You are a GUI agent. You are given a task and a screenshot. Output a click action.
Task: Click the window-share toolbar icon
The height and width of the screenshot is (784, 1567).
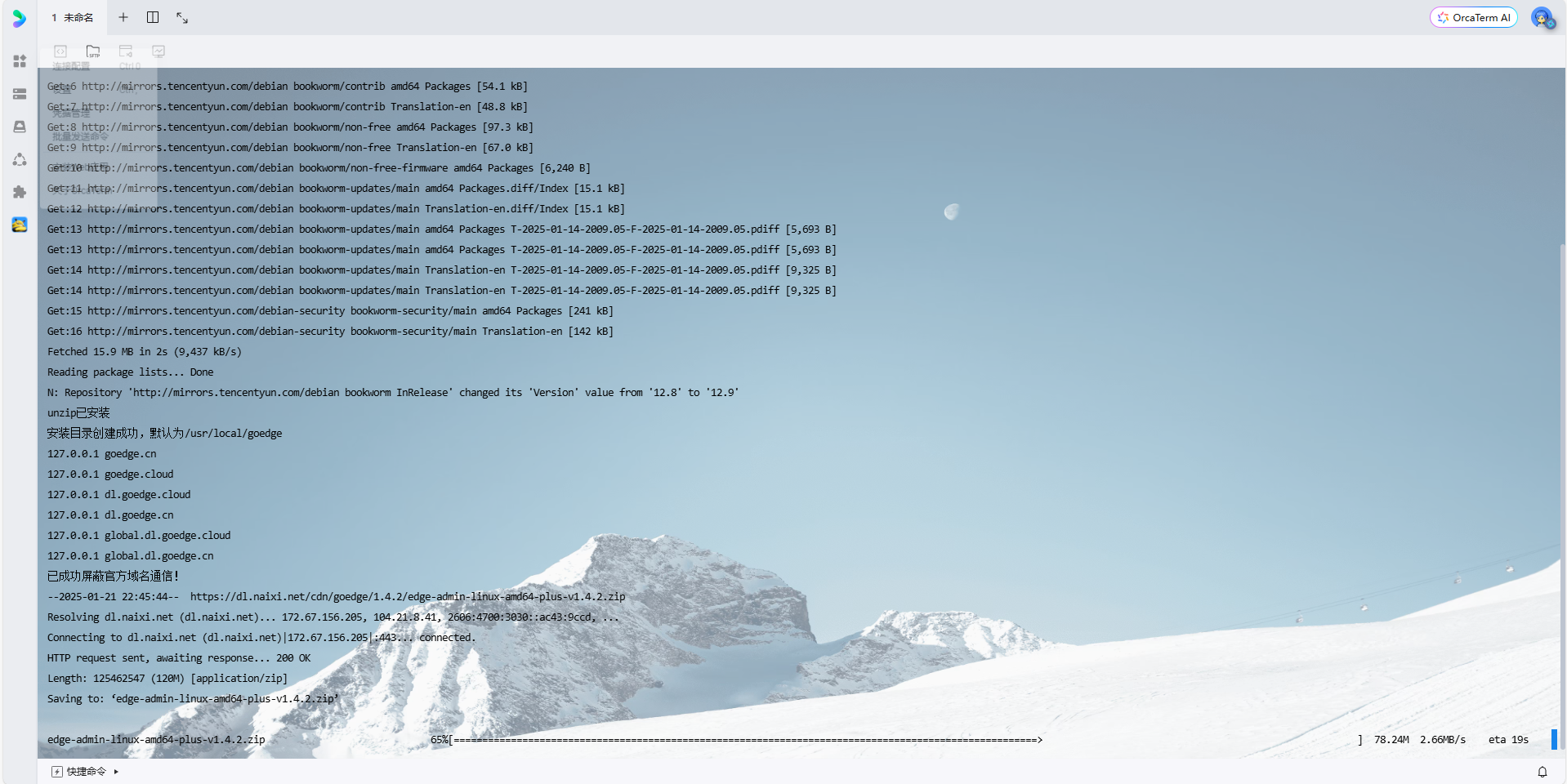(126, 51)
